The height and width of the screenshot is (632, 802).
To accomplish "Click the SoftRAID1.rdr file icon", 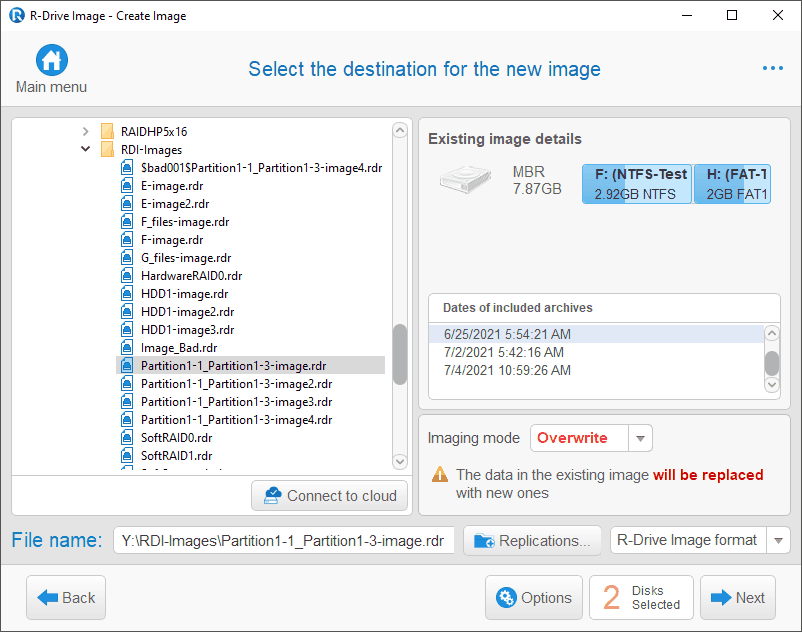I will pyautogui.click(x=127, y=456).
